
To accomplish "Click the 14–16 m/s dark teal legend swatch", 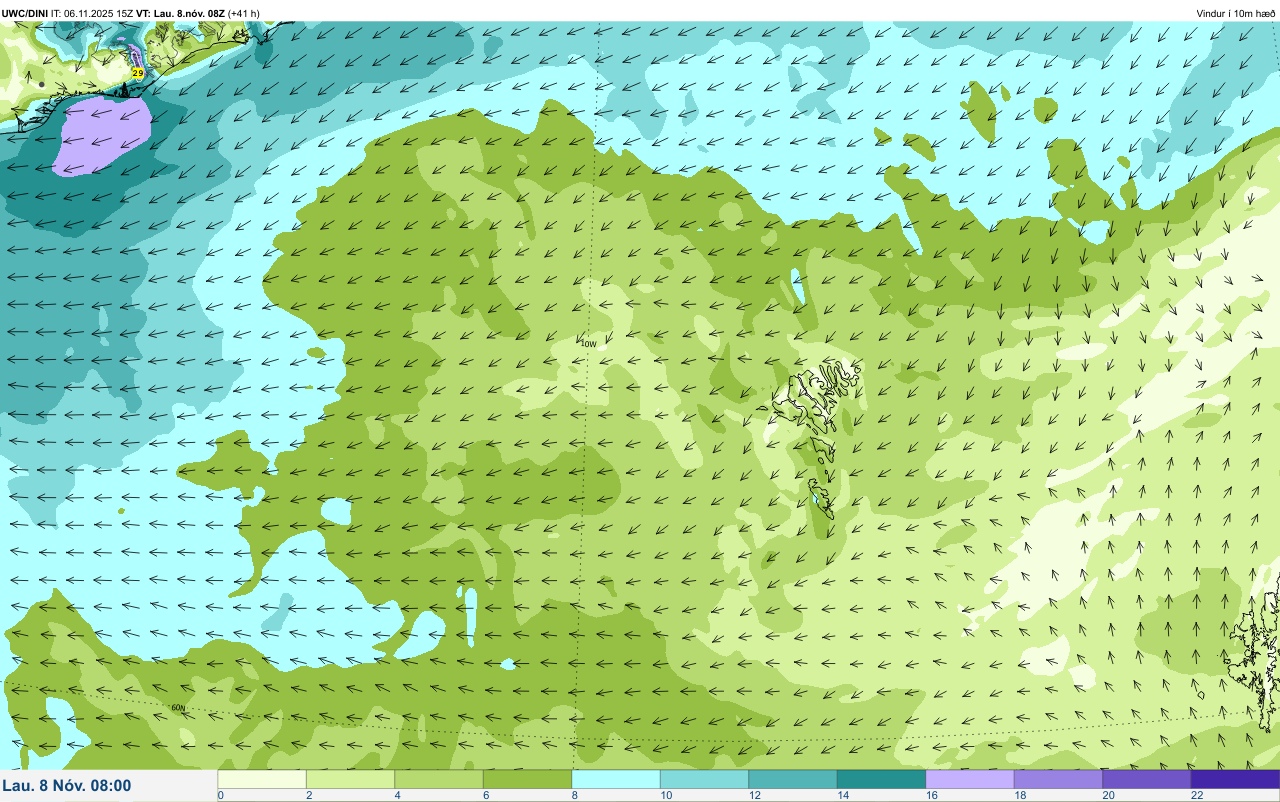I will [881, 779].
